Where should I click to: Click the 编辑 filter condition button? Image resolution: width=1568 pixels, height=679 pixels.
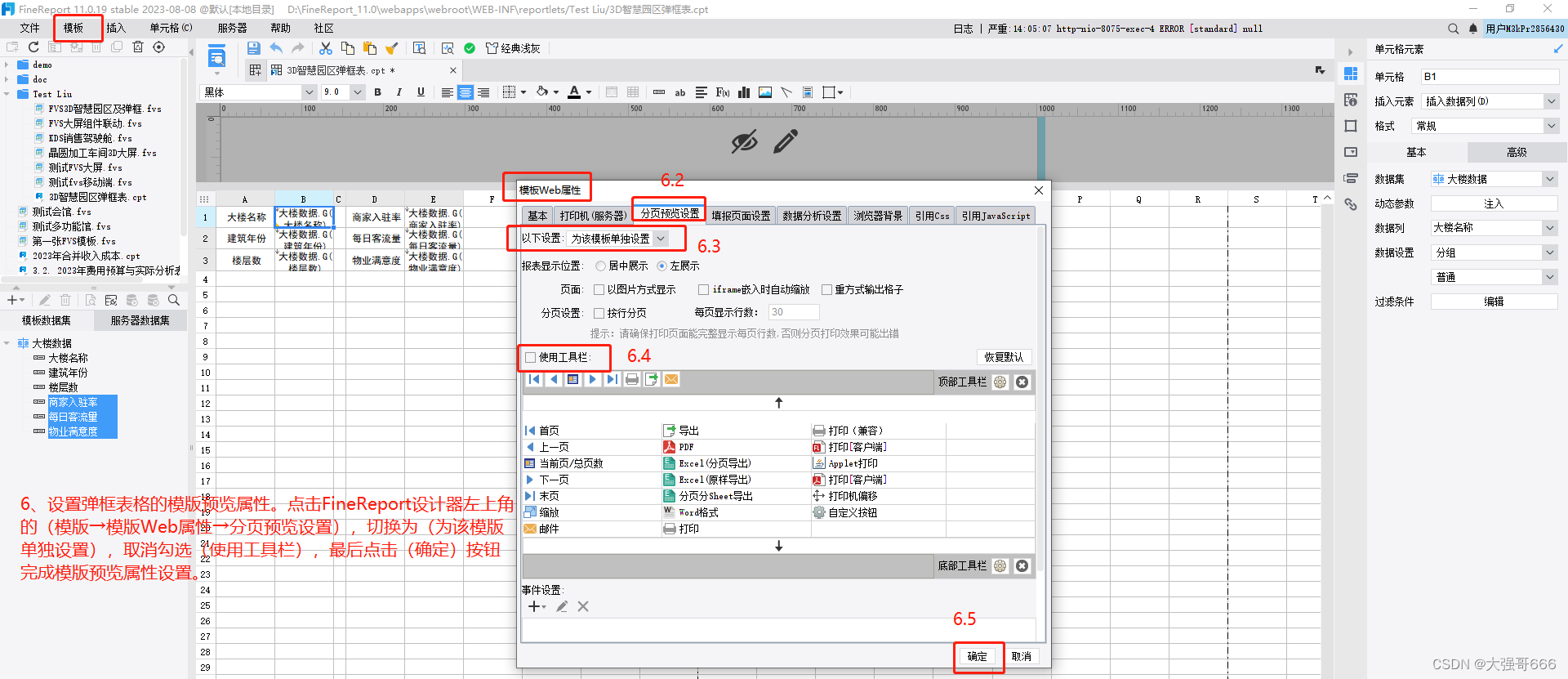click(1494, 302)
